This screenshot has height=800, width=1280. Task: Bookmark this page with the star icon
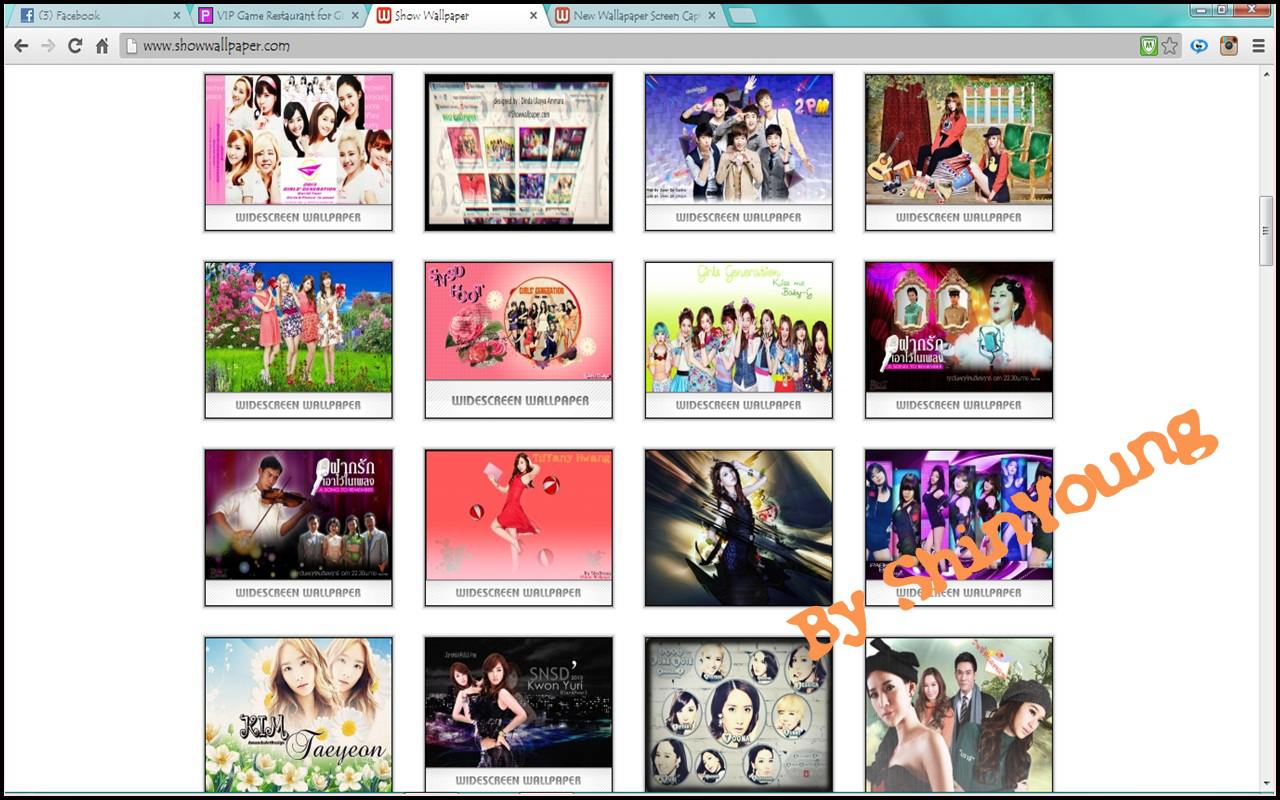(1169, 46)
